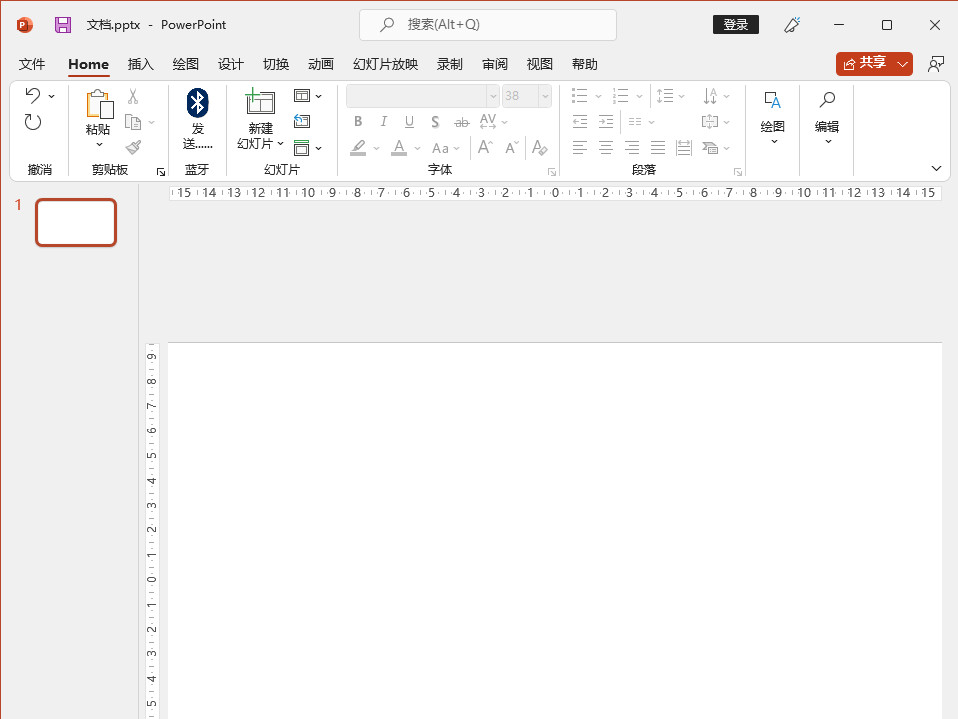
Task: Open the Clipboard pane launcher
Action: click(x=161, y=172)
